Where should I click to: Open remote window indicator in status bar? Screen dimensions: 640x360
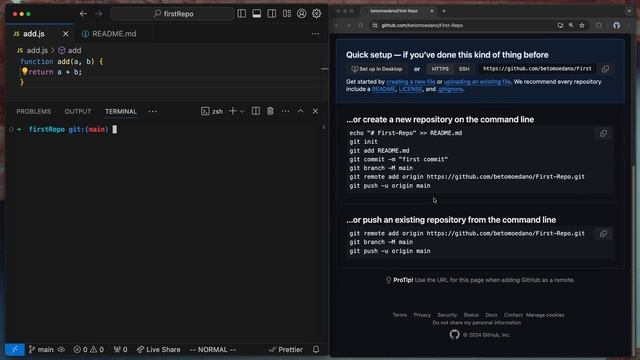14,349
